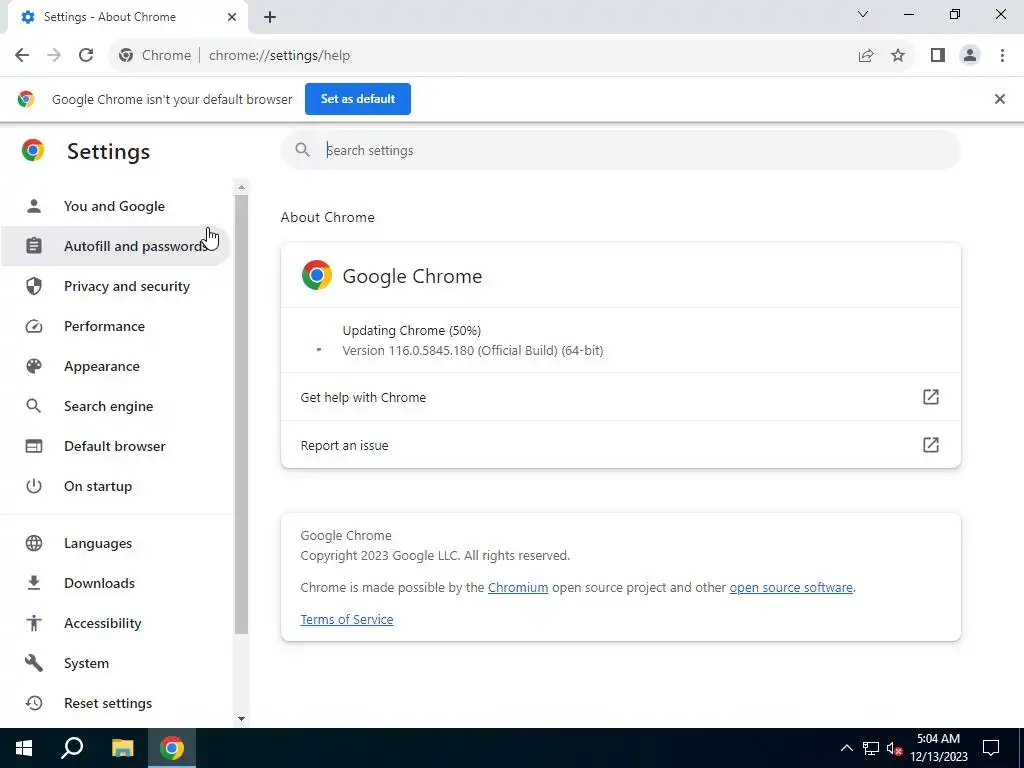Viewport: 1024px width, 768px height.
Task: Open Performance settings
Action: [114, 326]
